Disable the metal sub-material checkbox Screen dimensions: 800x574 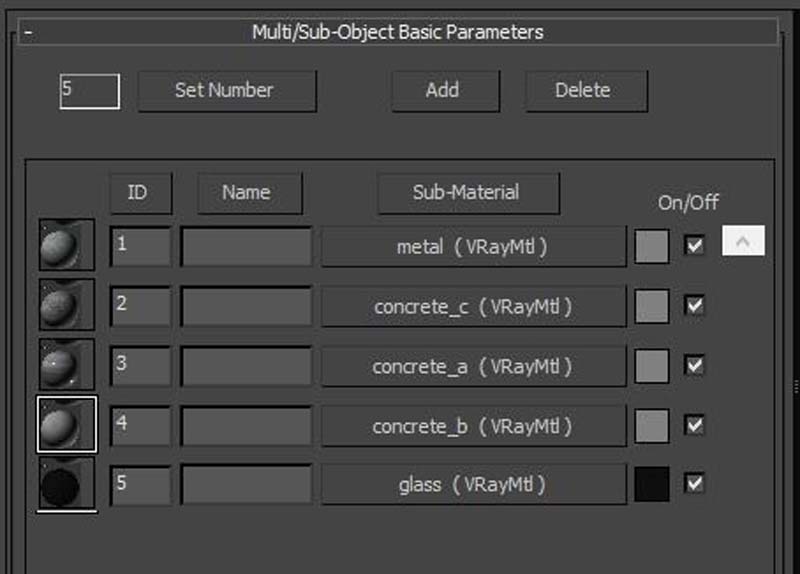[694, 245]
